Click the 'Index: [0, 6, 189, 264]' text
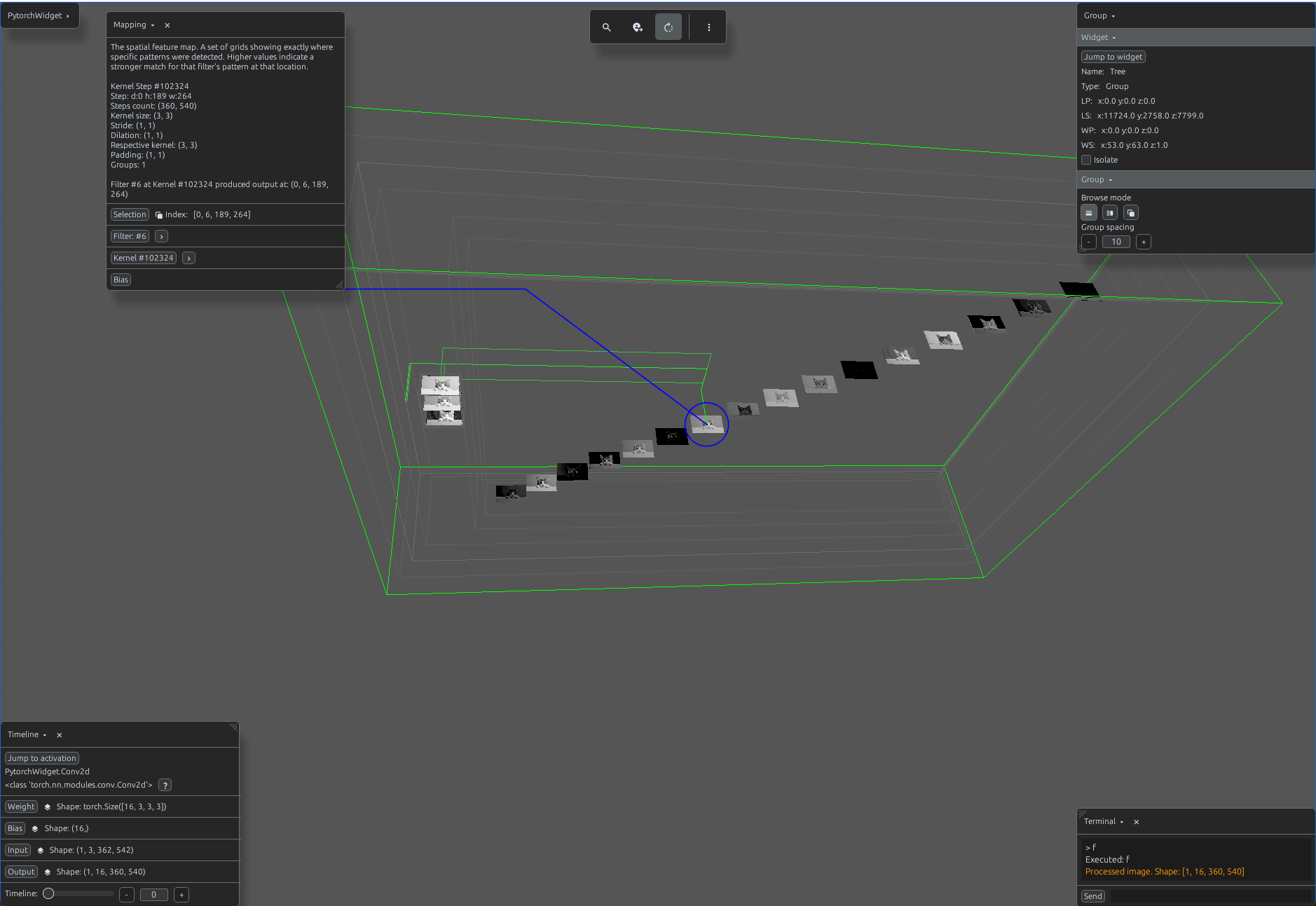Viewport: 1316px width, 906px height. pyautogui.click(x=207, y=215)
